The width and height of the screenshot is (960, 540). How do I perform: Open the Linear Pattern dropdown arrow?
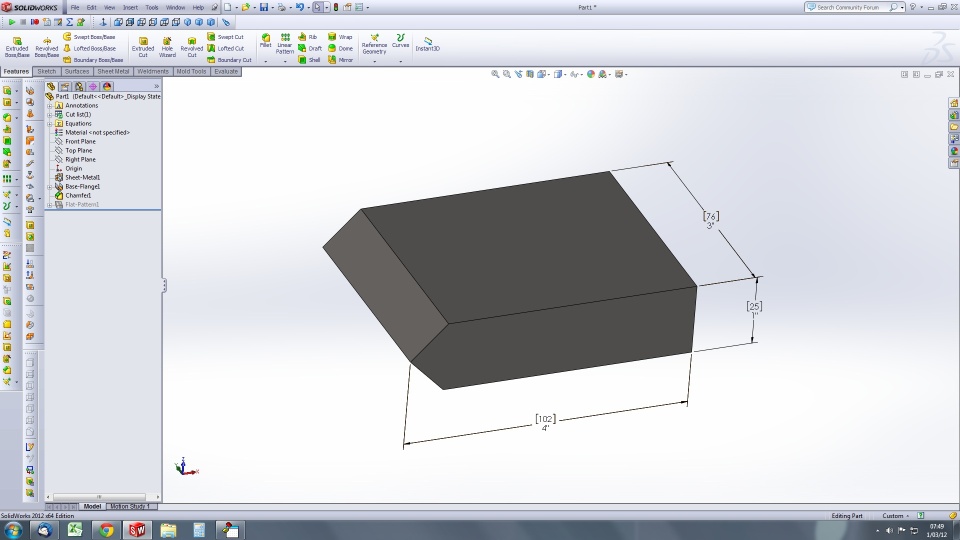click(x=285, y=61)
